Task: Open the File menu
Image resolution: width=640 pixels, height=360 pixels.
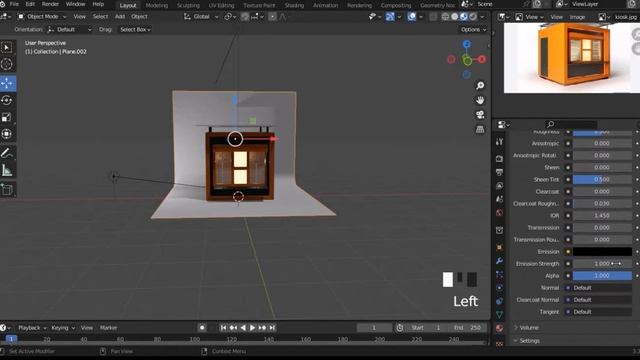Action: coord(14,4)
